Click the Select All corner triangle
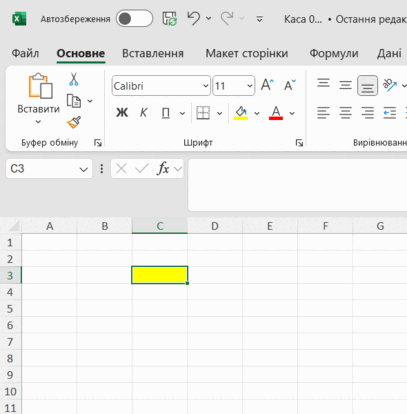 click(x=13, y=226)
